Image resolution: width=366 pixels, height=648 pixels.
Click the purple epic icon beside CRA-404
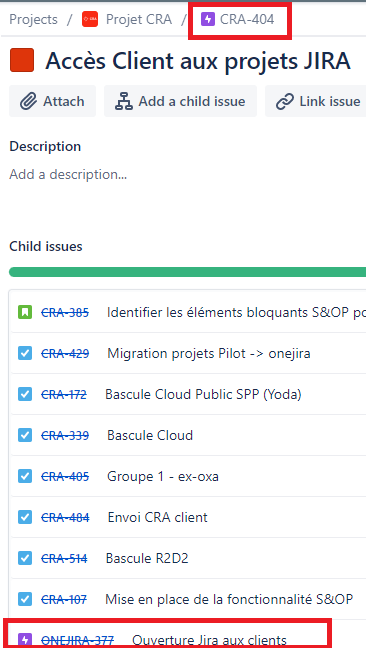(208, 19)
